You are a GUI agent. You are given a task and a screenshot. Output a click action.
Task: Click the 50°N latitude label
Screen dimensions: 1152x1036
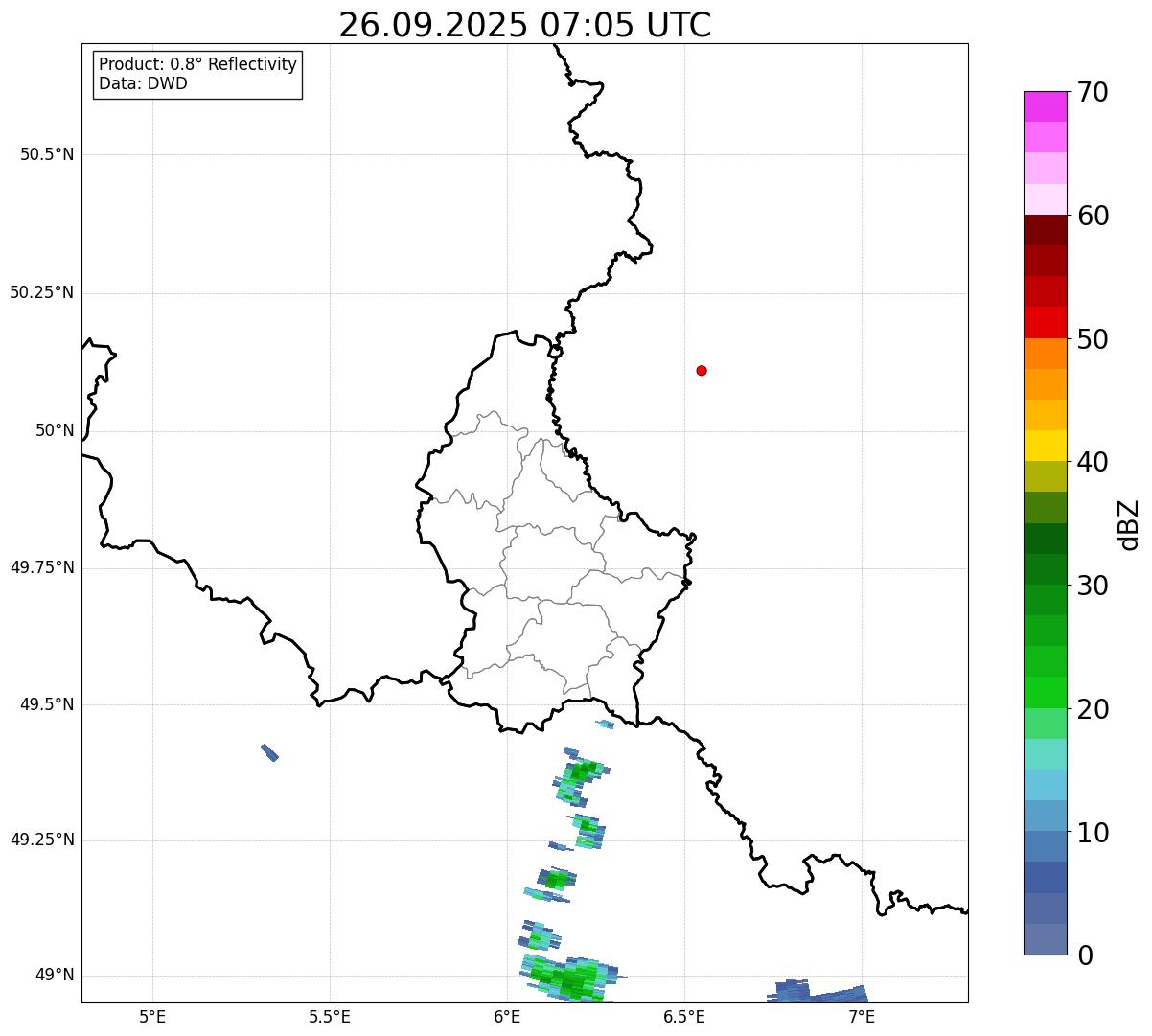tap(55, 430)
